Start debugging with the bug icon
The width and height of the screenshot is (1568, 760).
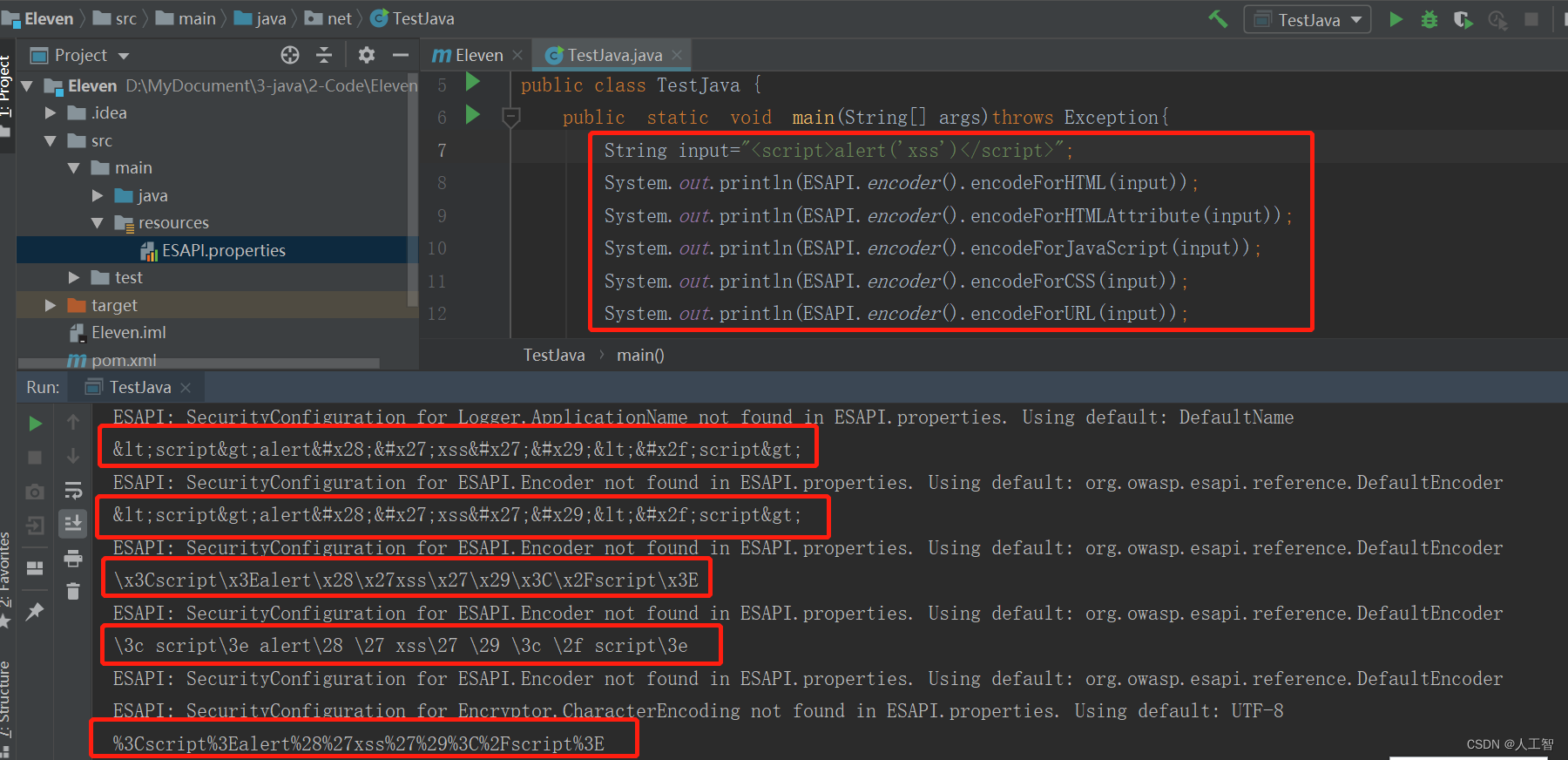pos(1429,19)
